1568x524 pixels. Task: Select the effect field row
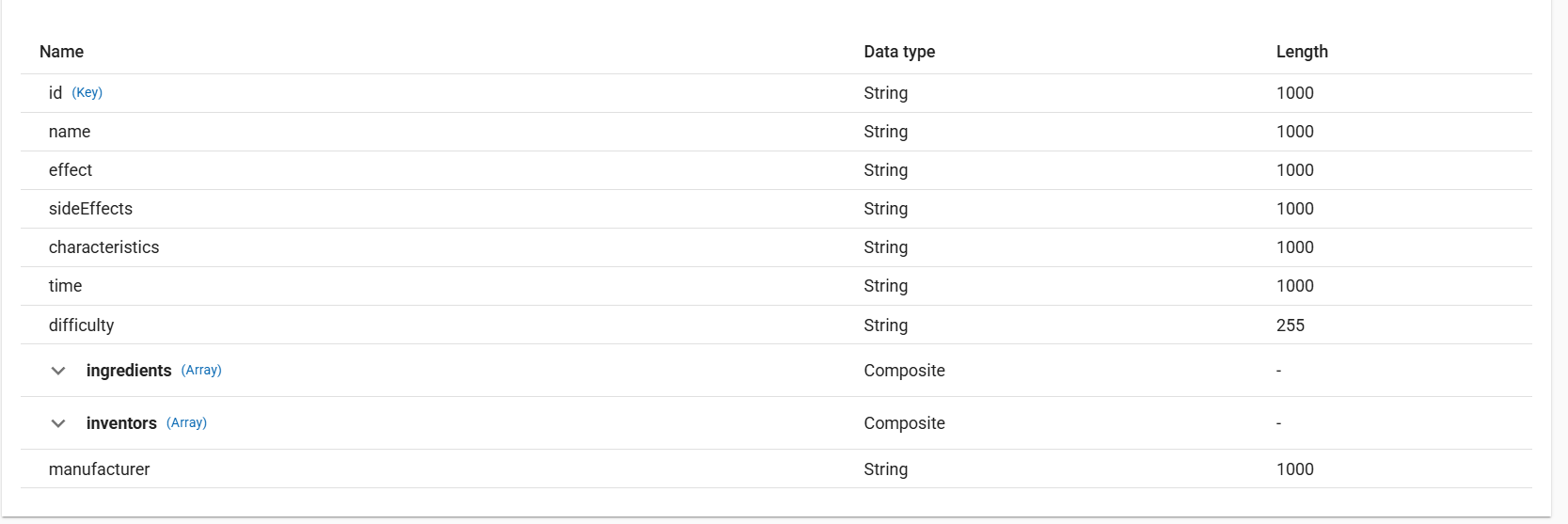[71, 170]
